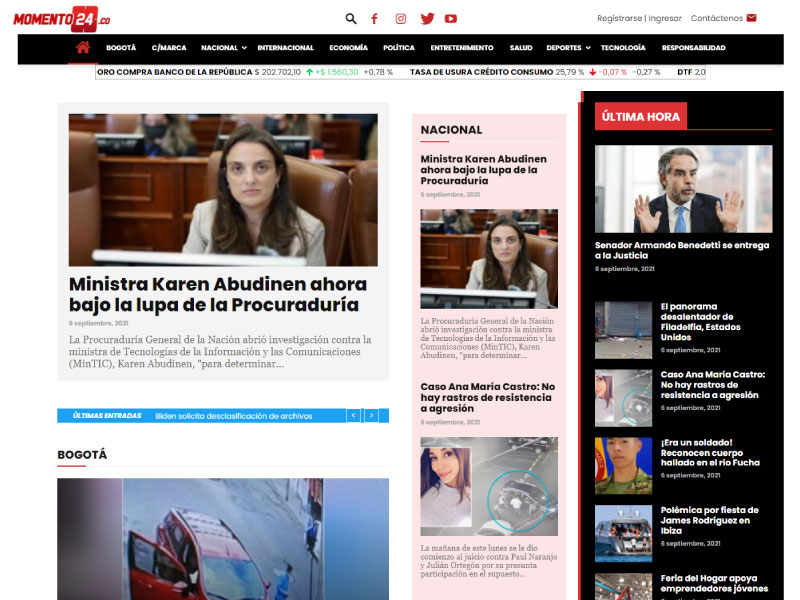Open the search magnifier icon
Image resolution: width=800 pixels, height=600 pixels.
(x=351, y=19)
